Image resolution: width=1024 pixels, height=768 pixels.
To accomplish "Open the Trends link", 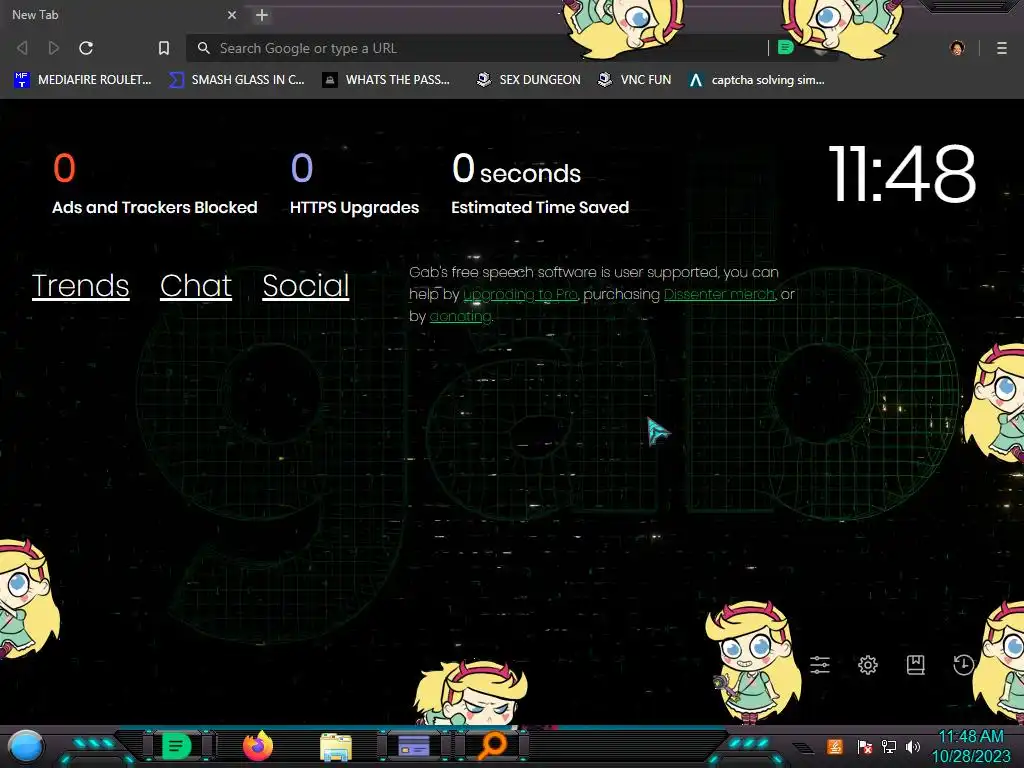I will (80, 286).
